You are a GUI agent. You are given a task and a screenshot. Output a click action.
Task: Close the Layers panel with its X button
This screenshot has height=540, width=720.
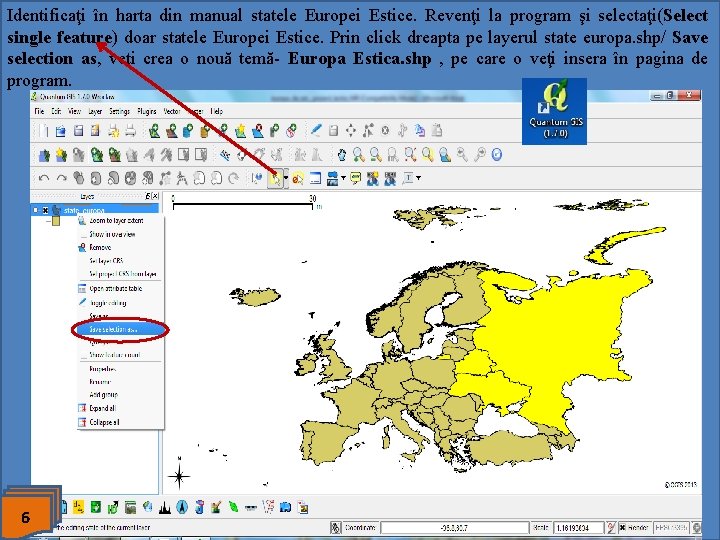click(155, 196)
